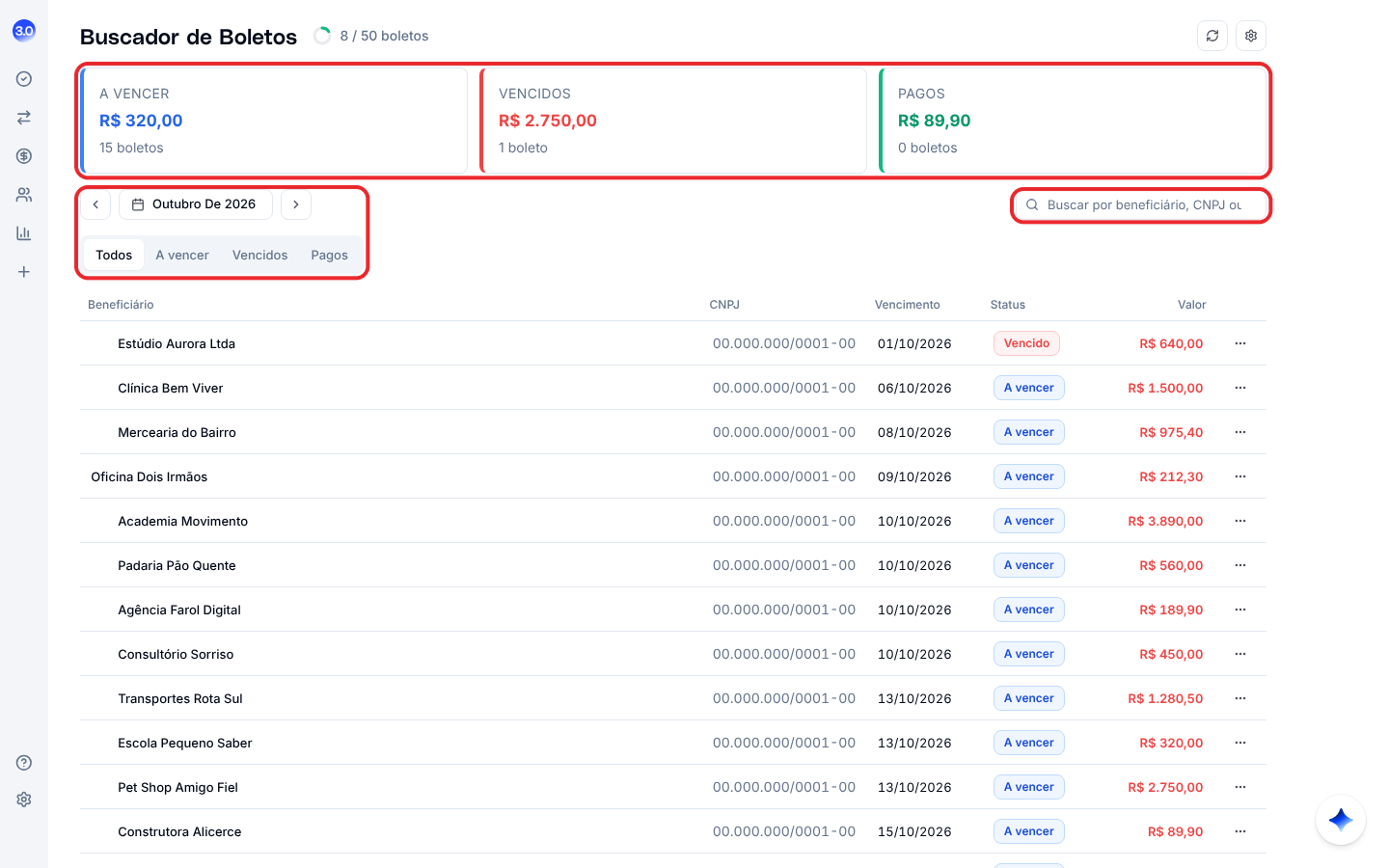Select the A VENCER summary card
Image resolution: width=1389 pixels, height=868 pixels.
tap(275, 121)
